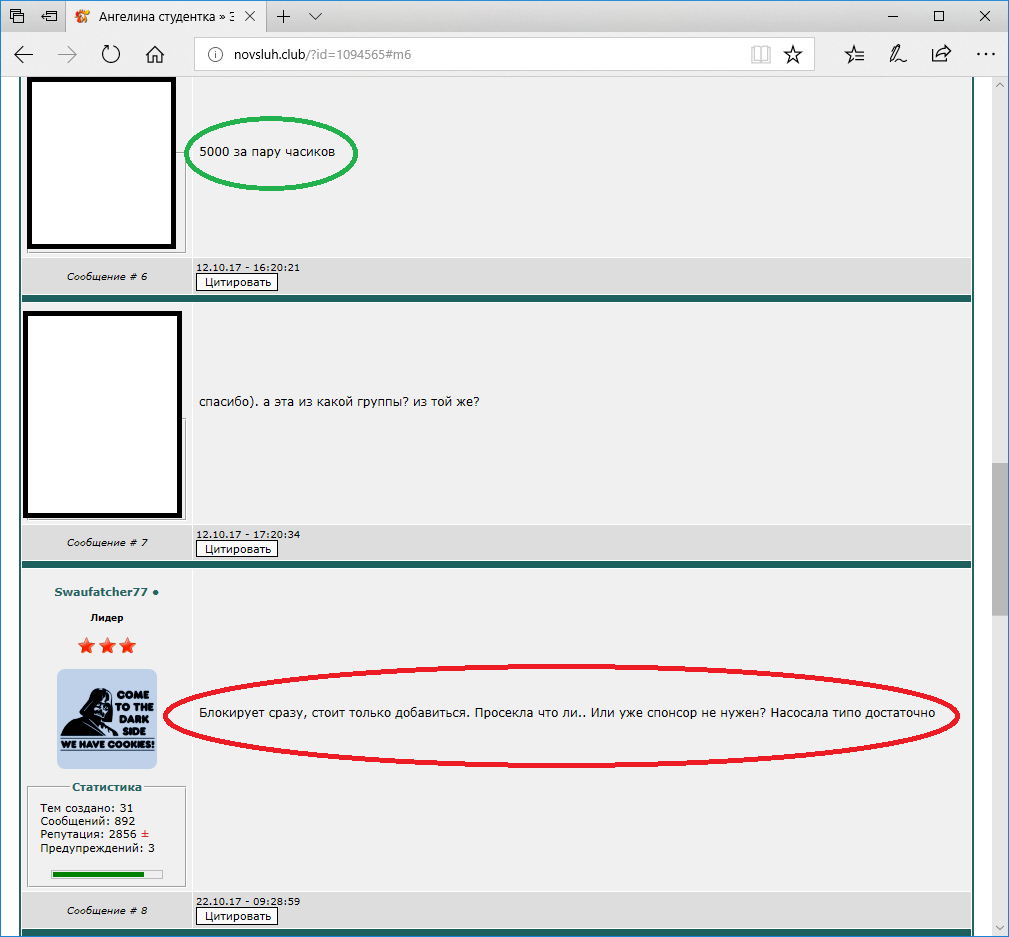Show site information icon in address bar

click(213, 55)
